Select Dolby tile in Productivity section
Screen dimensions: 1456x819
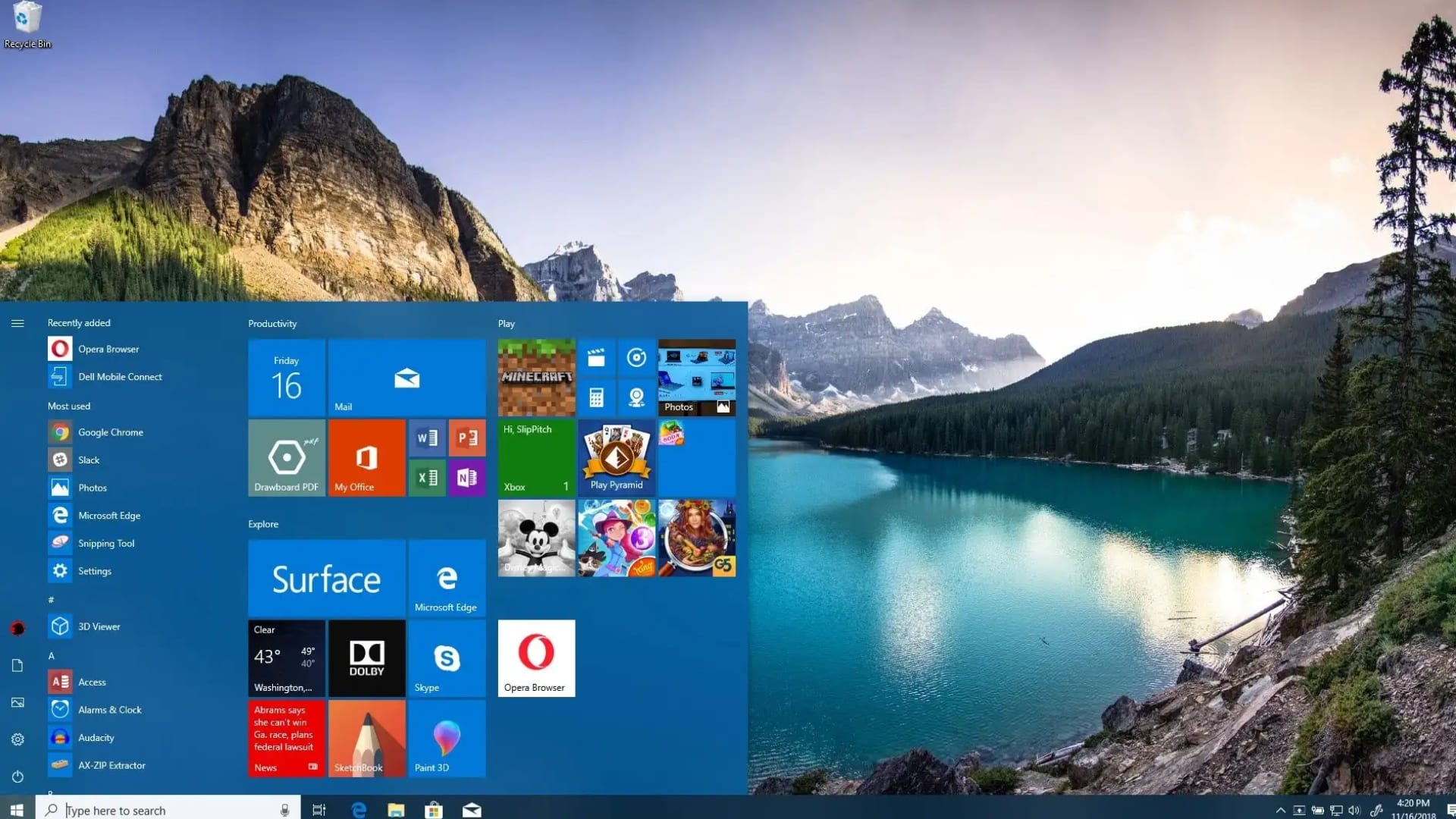click(x=365, y=658)
